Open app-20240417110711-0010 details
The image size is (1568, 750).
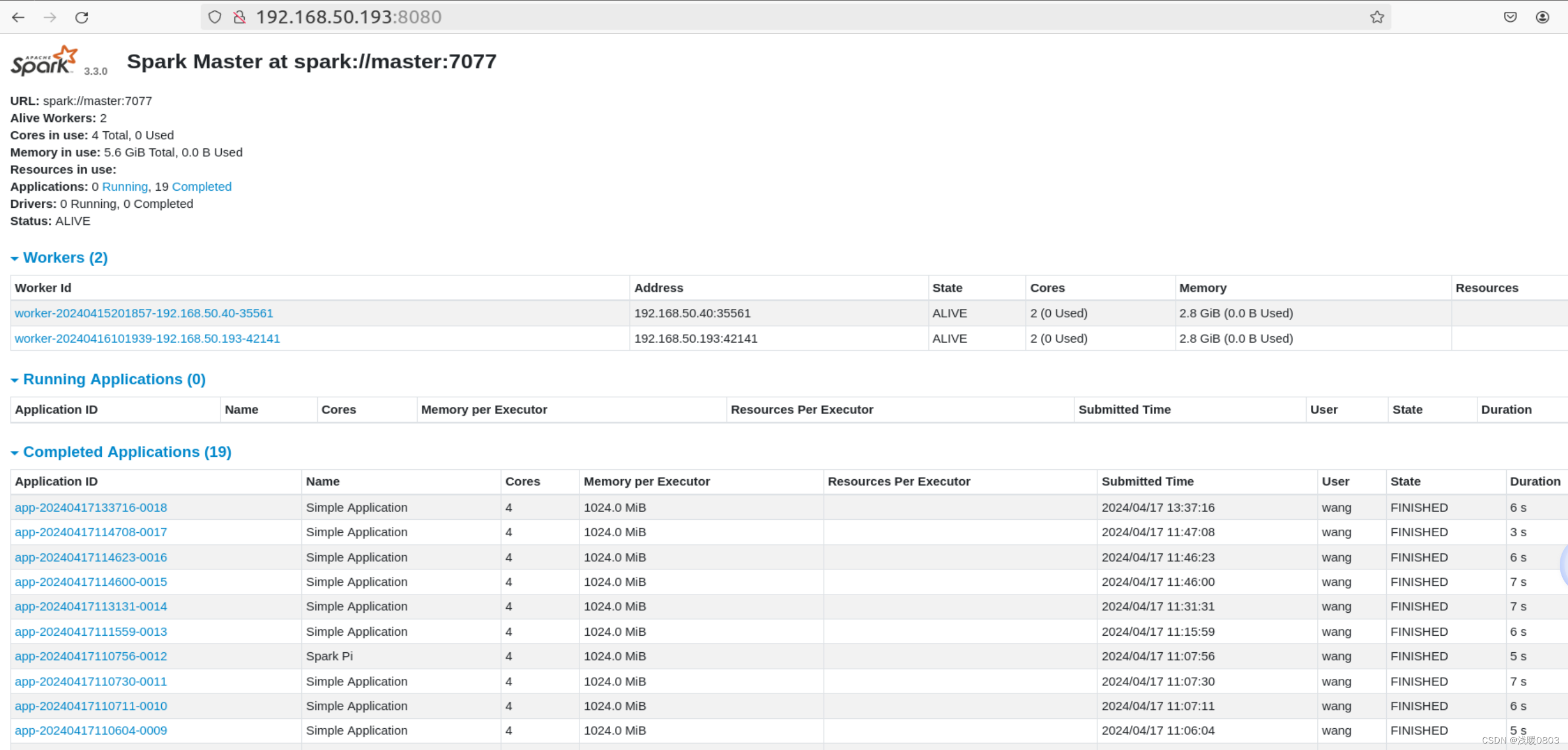click(91, 706)
